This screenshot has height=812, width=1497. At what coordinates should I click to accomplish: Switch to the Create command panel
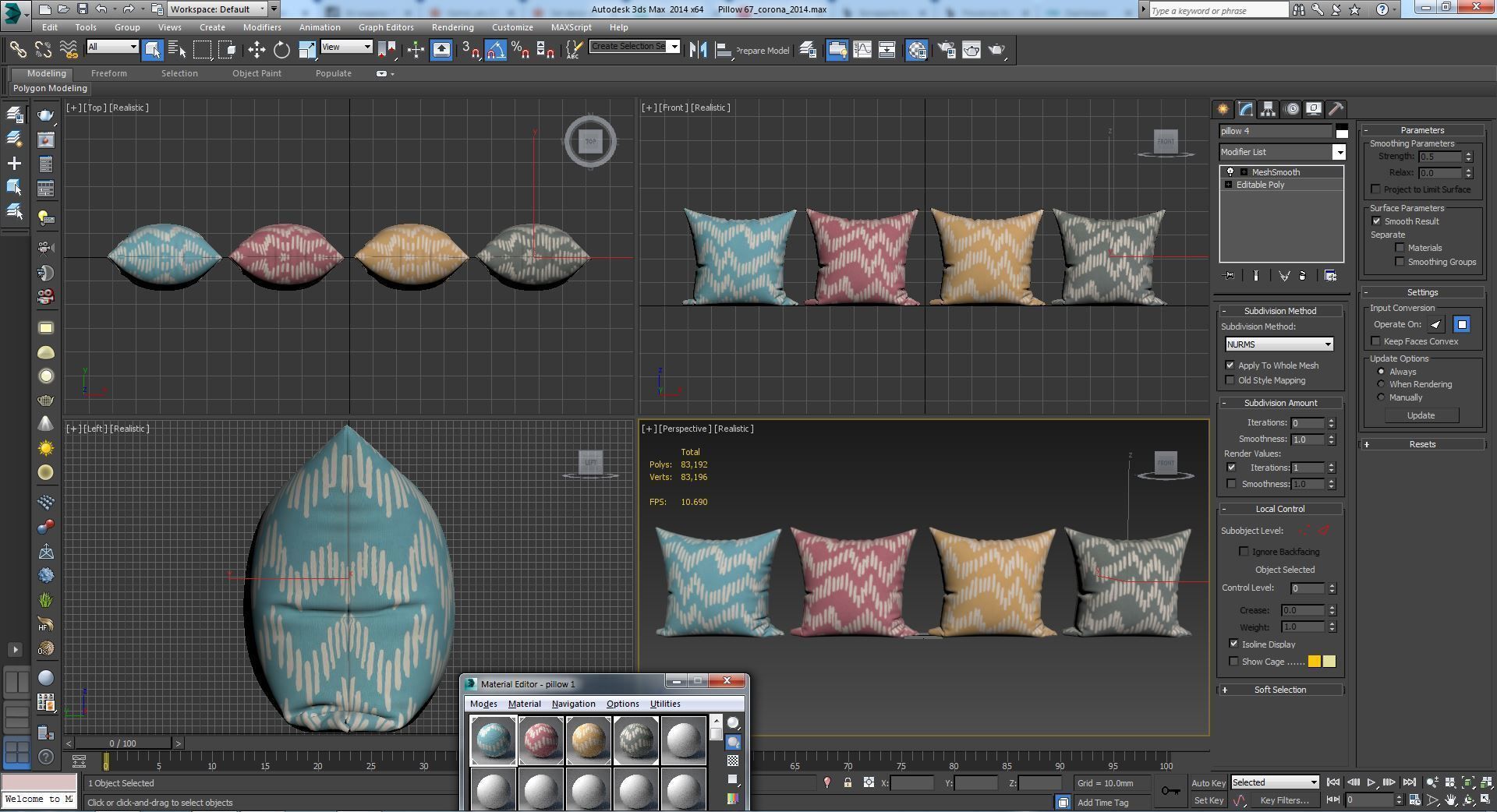[1223, 109]
